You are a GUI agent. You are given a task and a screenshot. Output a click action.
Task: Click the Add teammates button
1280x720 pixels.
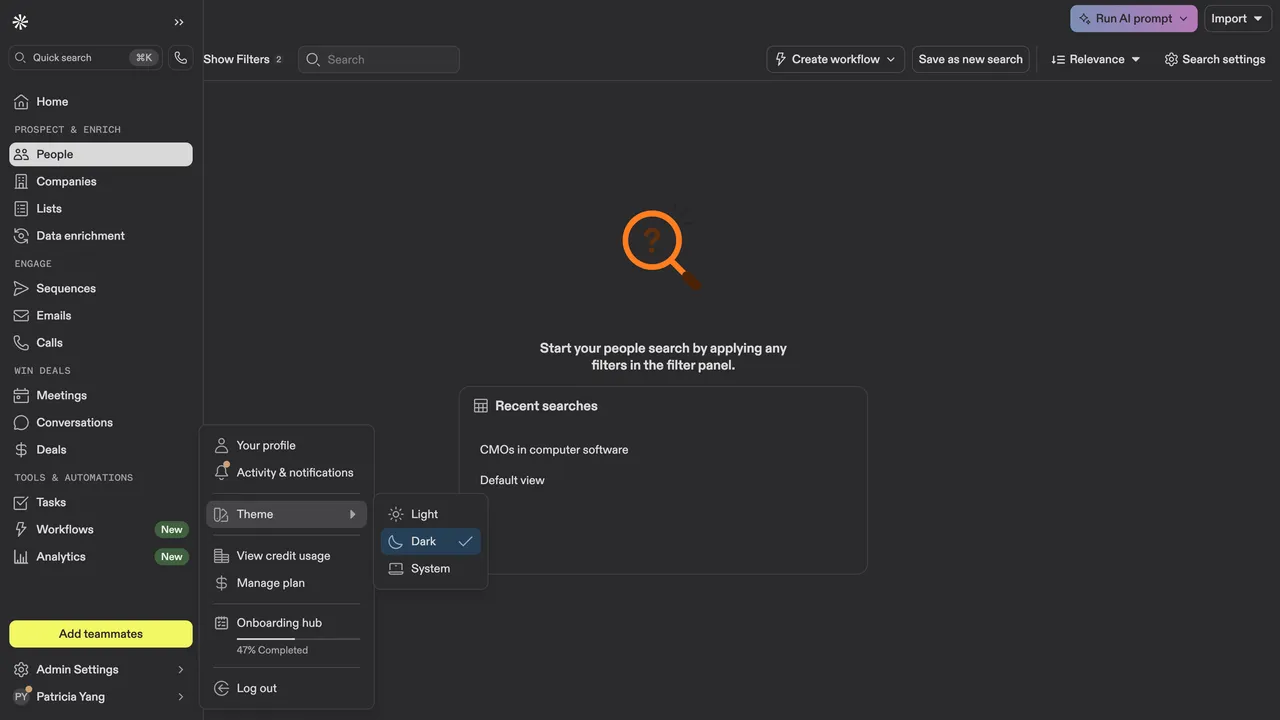[x=101, y=634]
